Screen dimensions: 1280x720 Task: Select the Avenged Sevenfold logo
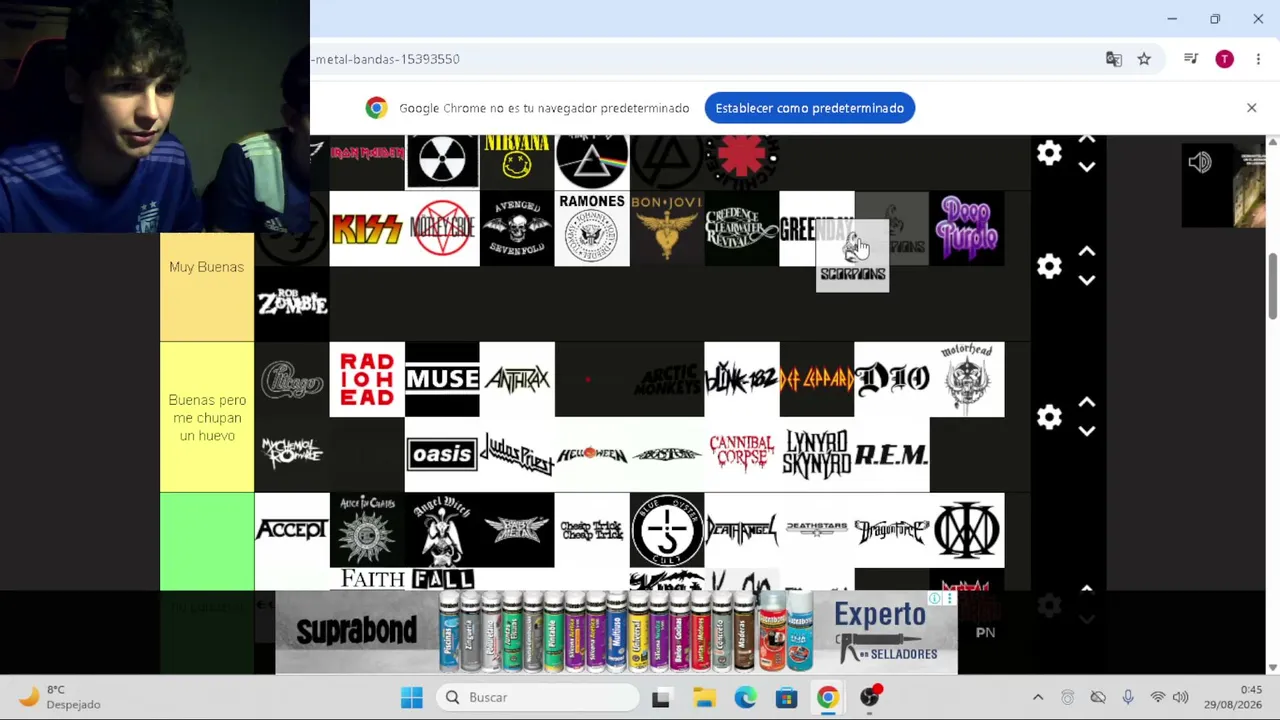[517, 229]
